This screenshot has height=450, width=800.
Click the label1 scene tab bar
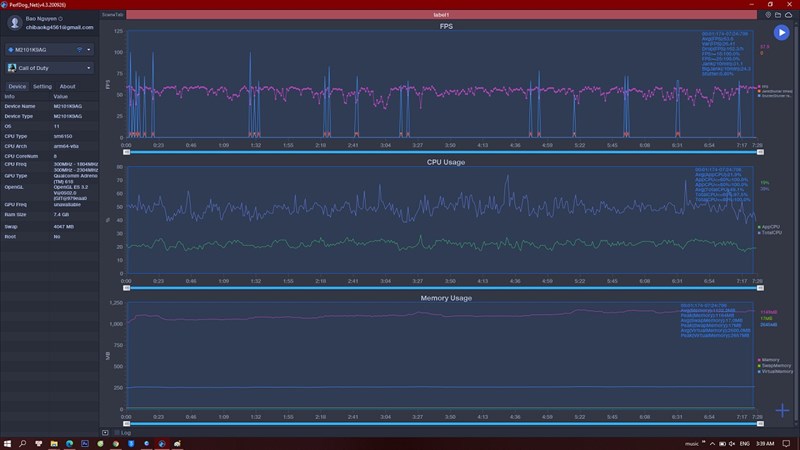(x=441, y=15)
